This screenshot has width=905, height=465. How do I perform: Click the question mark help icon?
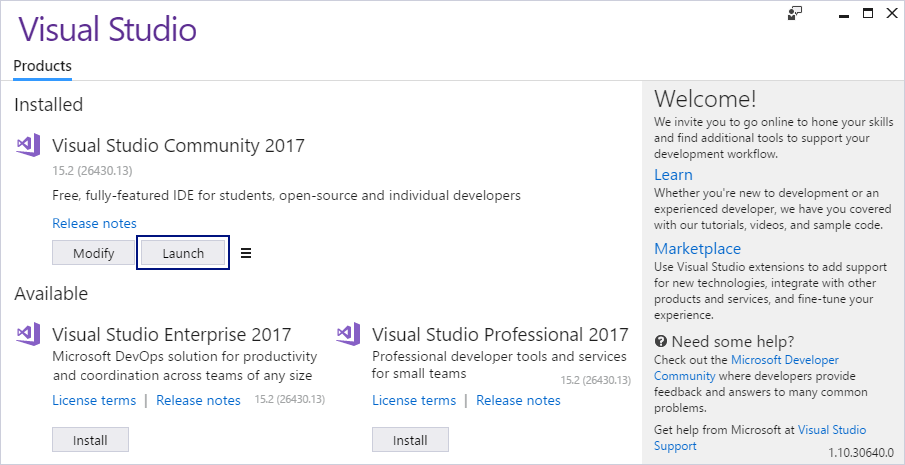coord(661,341)
